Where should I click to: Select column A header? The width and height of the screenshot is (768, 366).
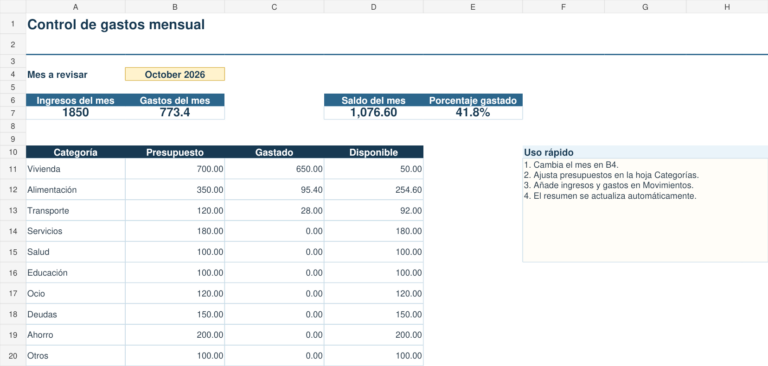tap(75, 6)
